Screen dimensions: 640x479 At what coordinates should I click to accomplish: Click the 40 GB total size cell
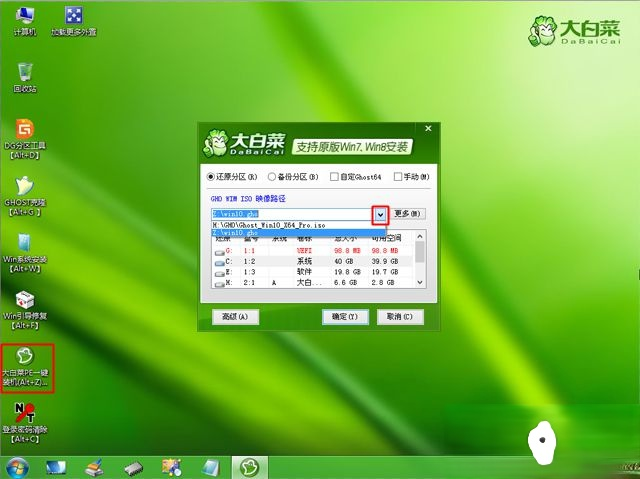[344, 261]
